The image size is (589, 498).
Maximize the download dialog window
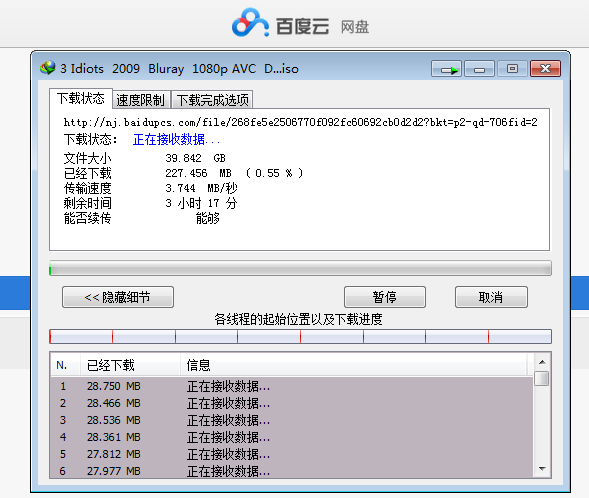pyautogui.click(x=512, y=69)
